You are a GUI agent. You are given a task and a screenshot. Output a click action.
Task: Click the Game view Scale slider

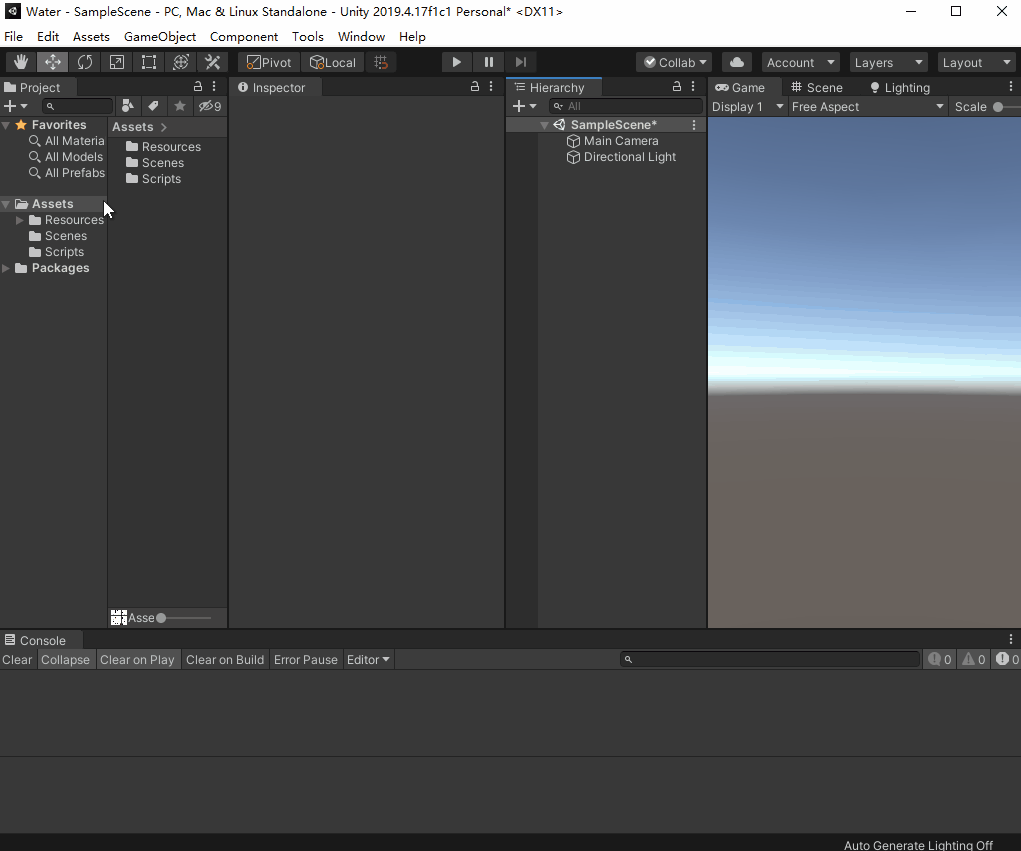coord(1007,107)
